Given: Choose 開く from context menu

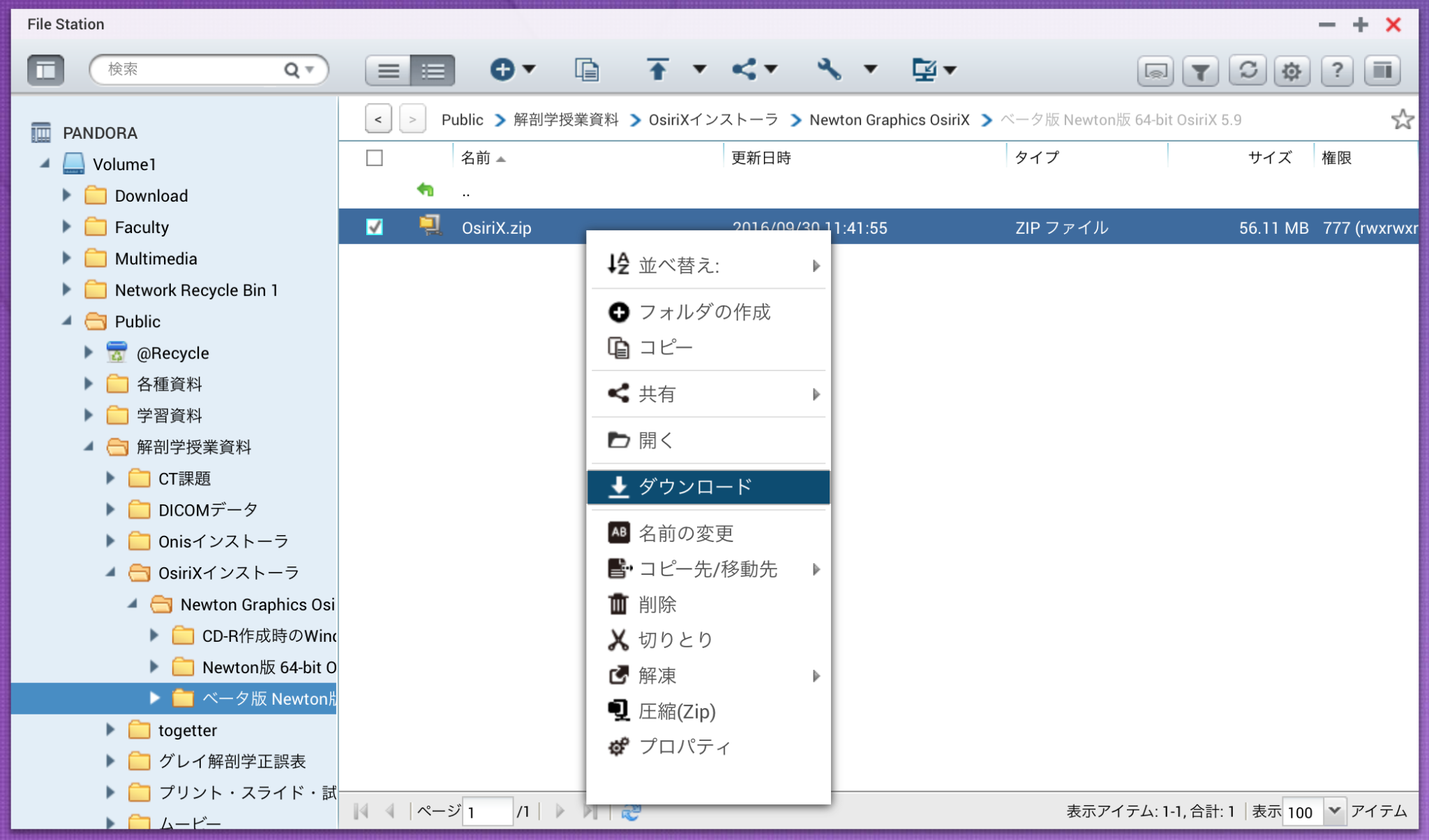Looking at the screenshot, I should [708, 440].
